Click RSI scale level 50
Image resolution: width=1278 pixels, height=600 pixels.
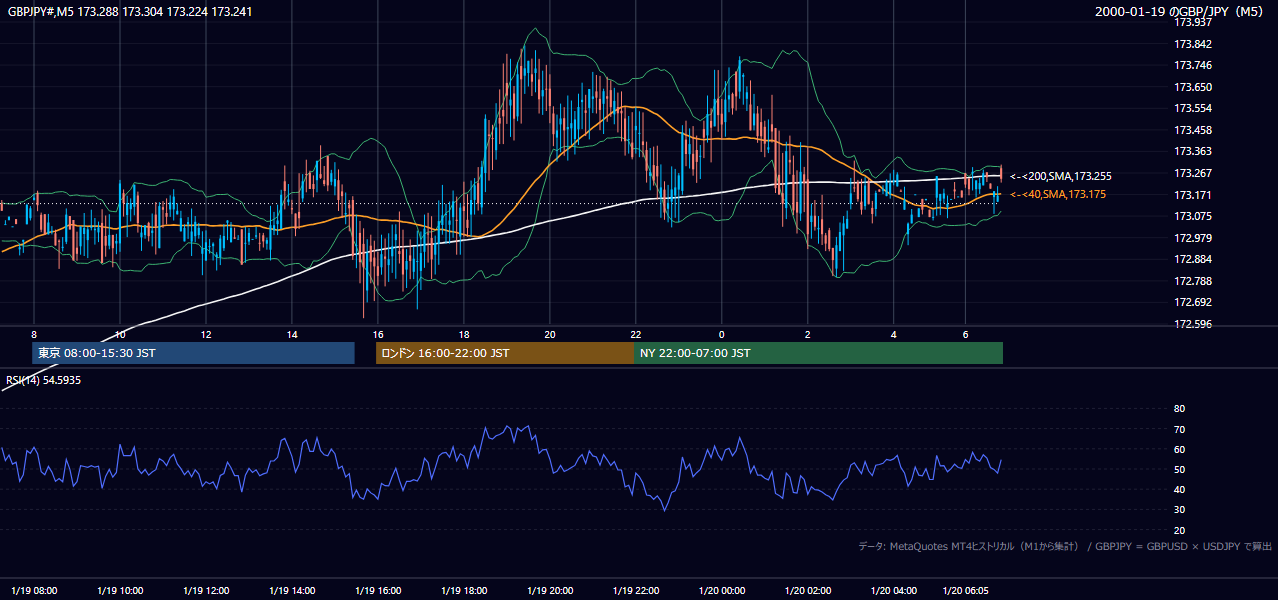[1179, 469]
